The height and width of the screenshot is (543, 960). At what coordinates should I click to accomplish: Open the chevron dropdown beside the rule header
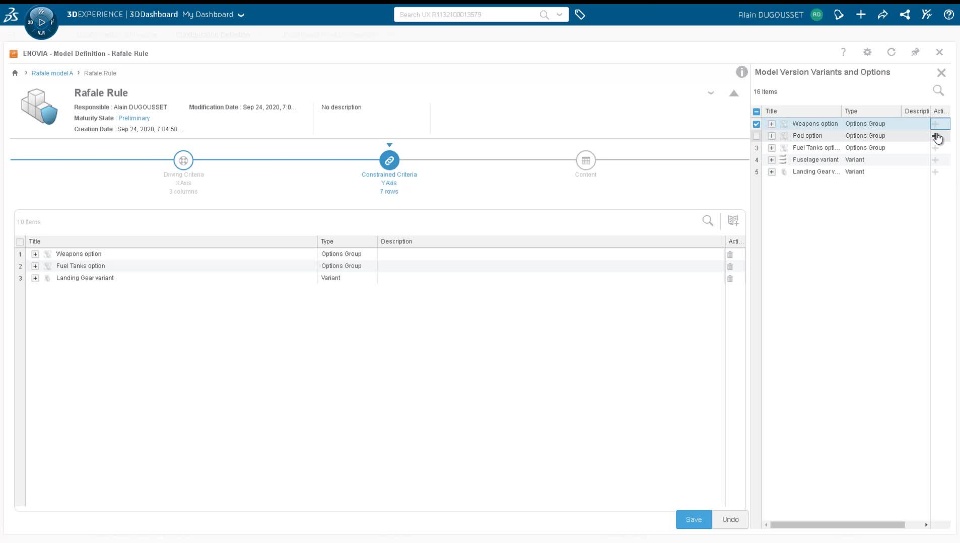tap(711, 93)
